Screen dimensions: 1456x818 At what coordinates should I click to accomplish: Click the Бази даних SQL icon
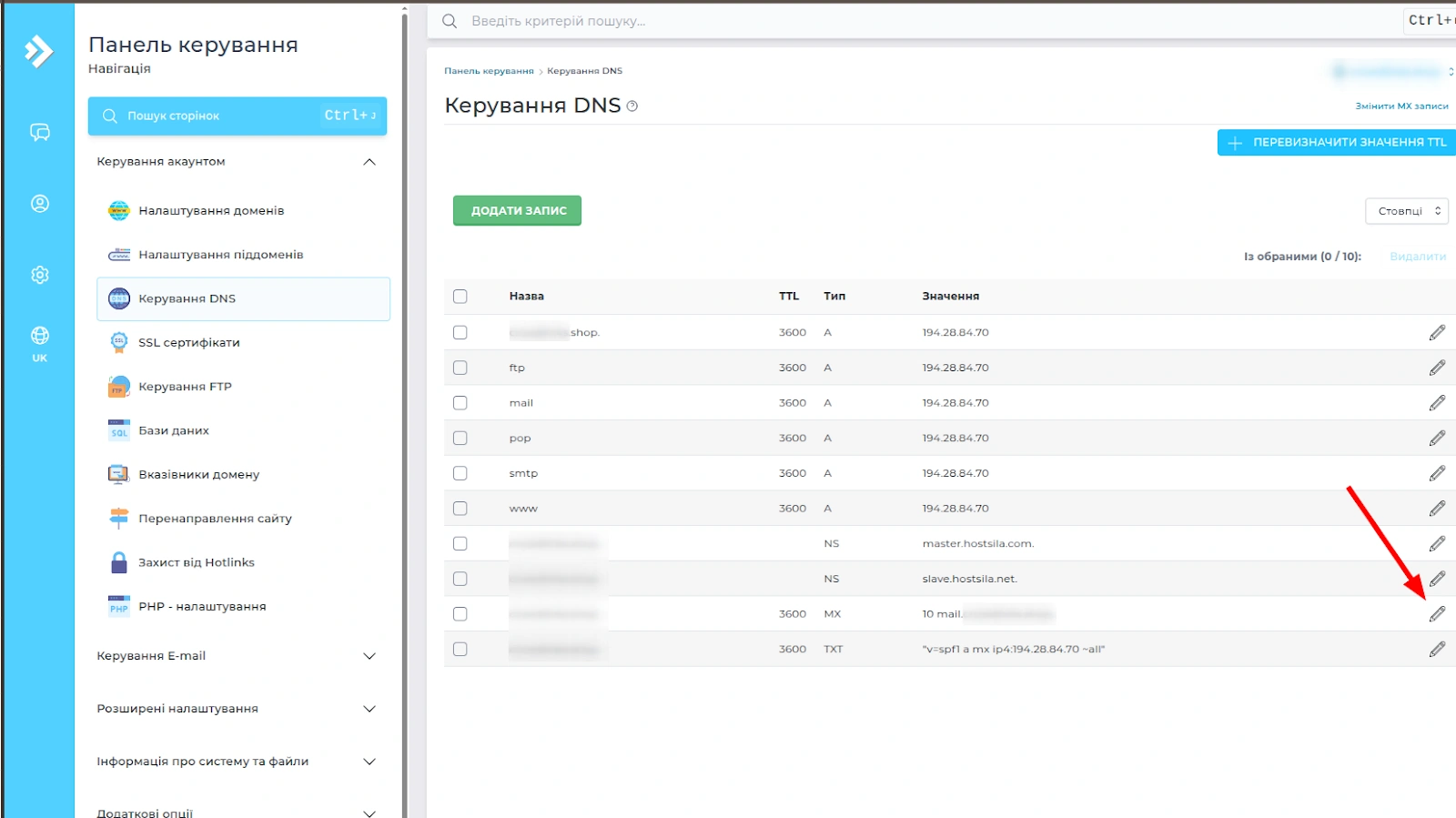[x=119, y=430]
